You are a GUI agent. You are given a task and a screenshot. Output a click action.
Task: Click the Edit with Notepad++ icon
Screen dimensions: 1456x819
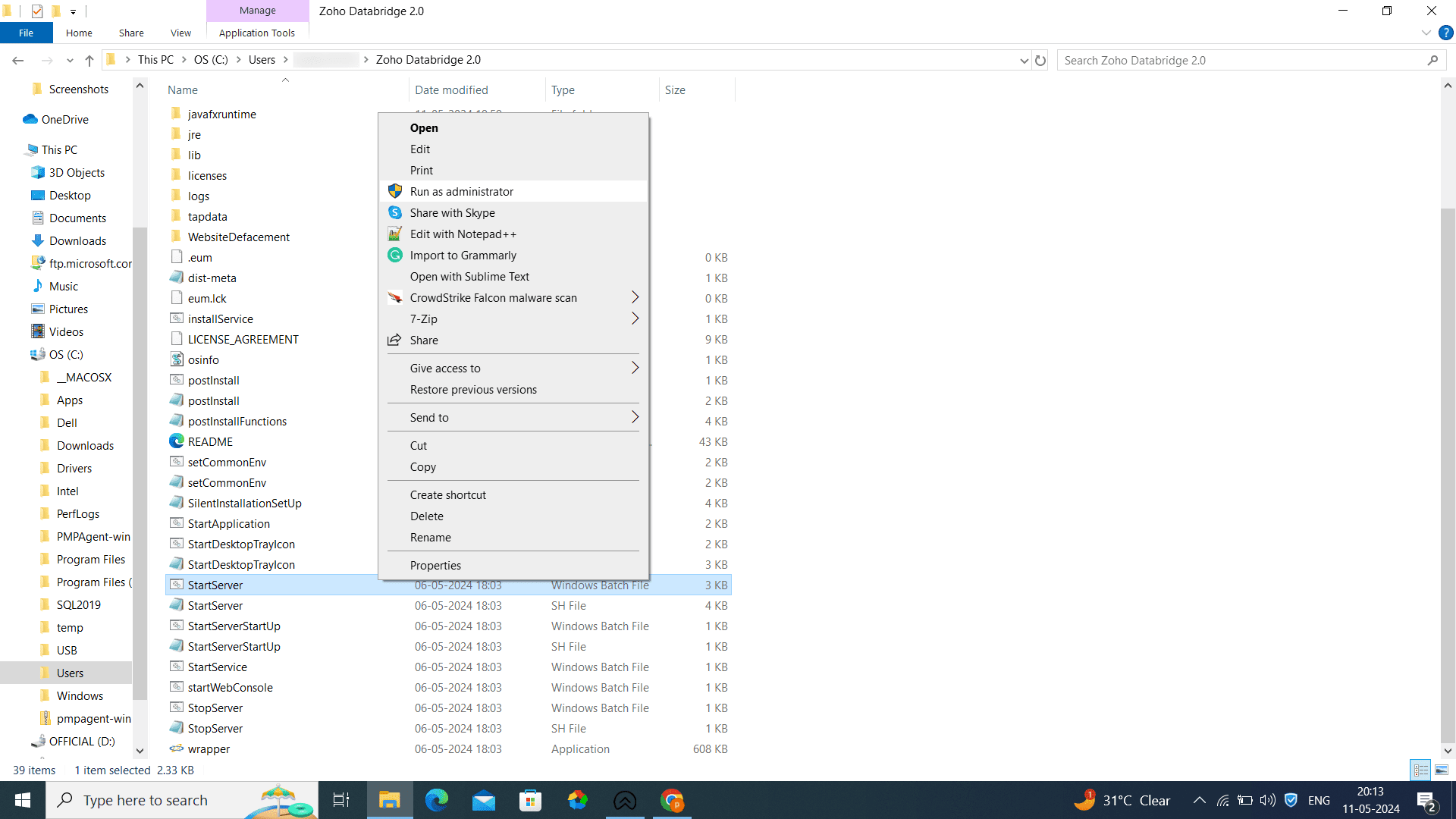(395, 234)
